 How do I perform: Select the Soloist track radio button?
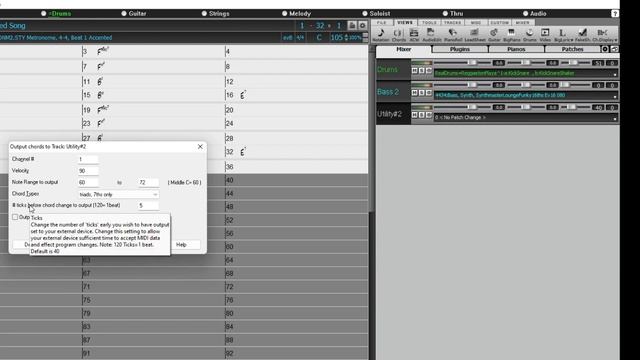[x=364, y=13]
